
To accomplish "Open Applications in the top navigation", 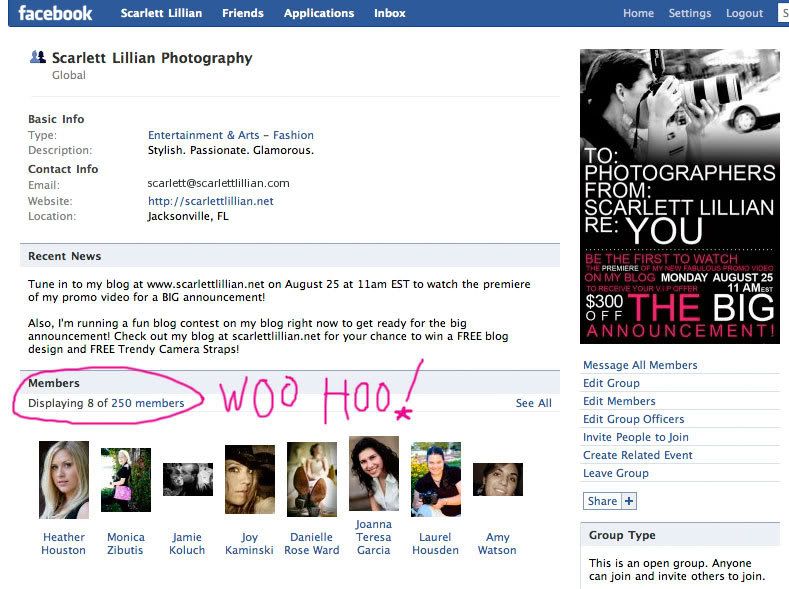I will tap(319, 13).
